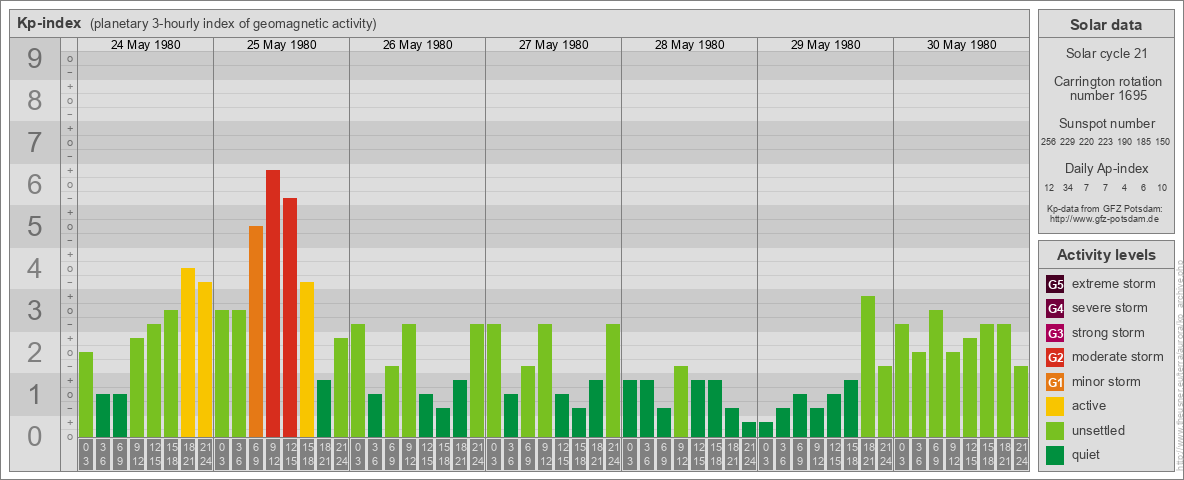The width and height of the screenshot is (1184, 480).
Task: Click the yellow 21-24 bar on 24 May 1980
Action: 205,359
